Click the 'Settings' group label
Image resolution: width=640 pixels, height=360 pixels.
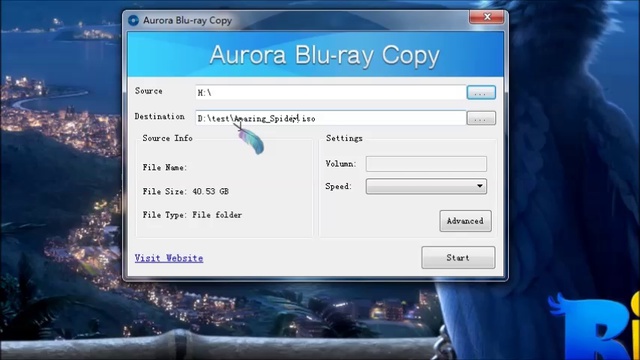click(344, 138)
